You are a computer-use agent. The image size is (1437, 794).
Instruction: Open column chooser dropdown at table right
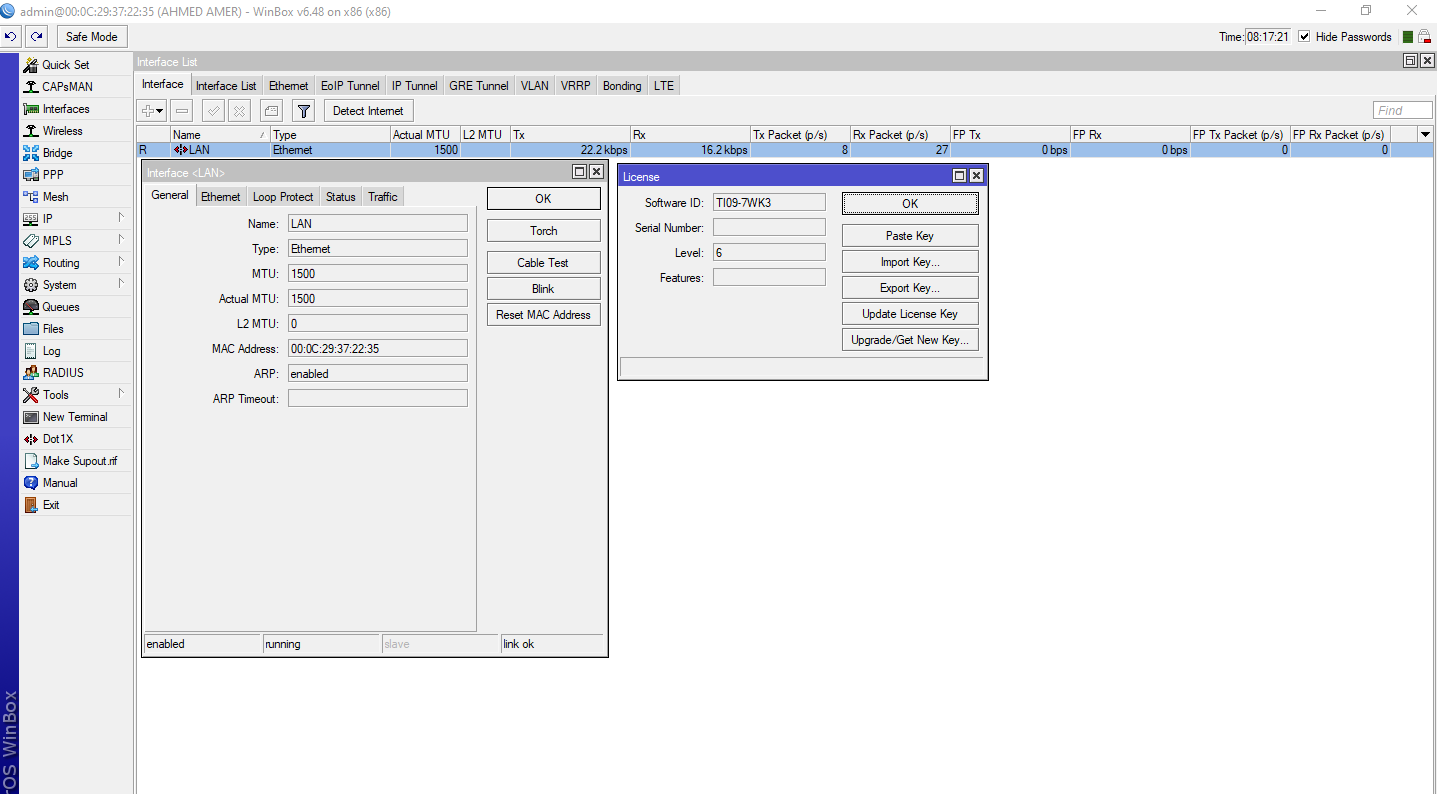[1425, 134]
